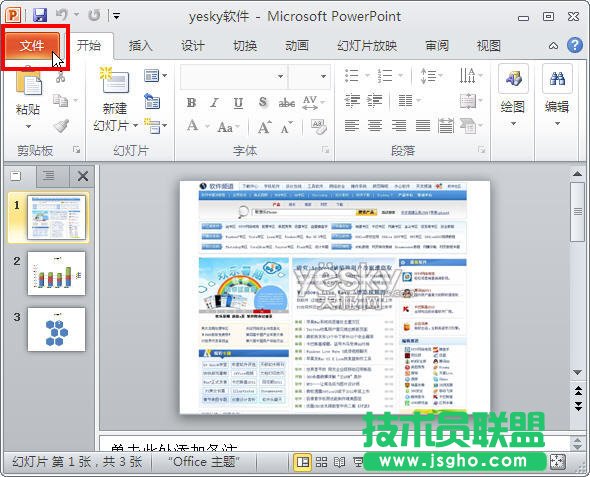Viewport: 590px width, 477px height.
Task: Open PowerPoint Help question mark icon
Action: point(575,45)
